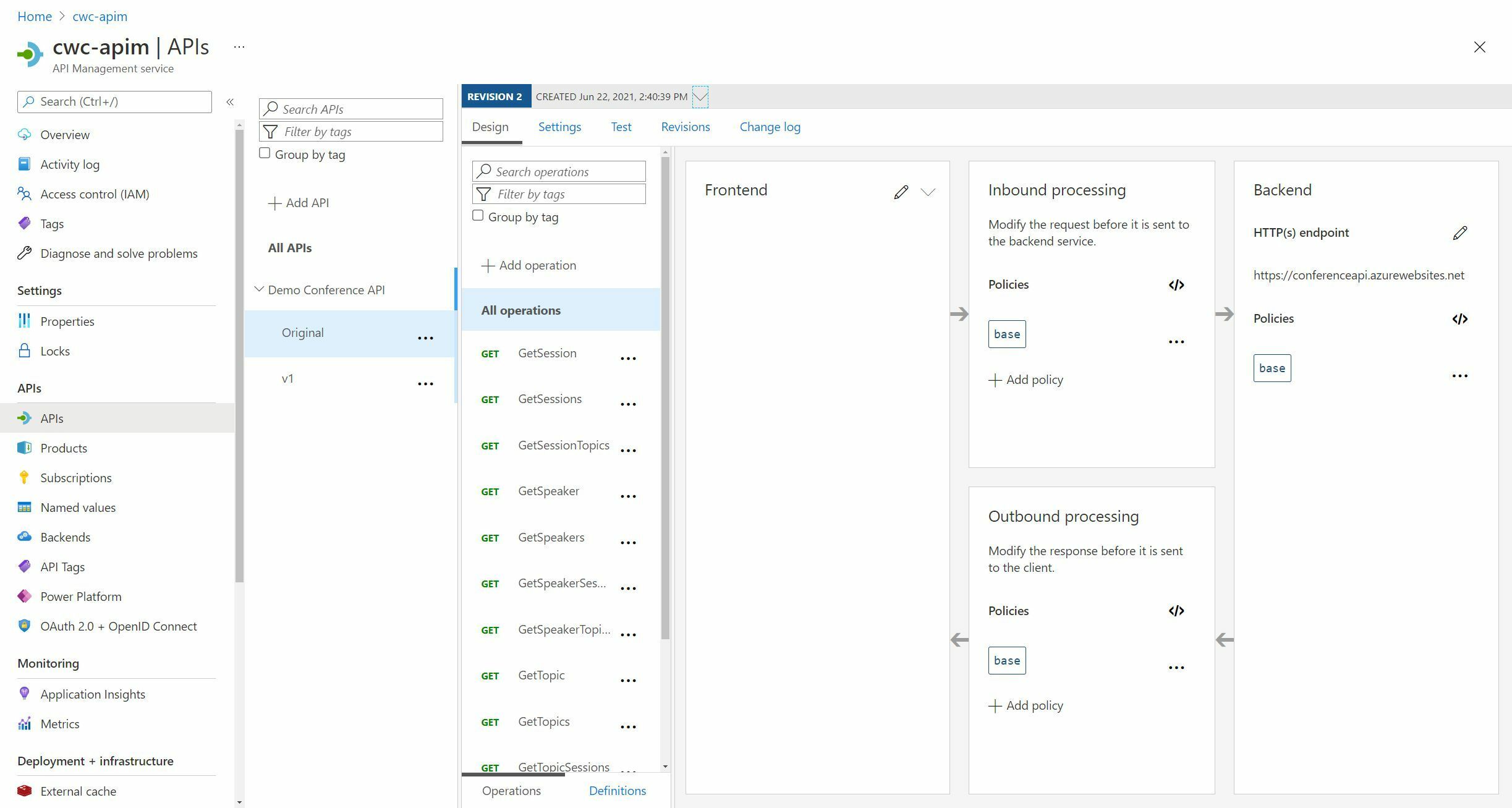Switch to the Test tab

(x=621, y=127)
